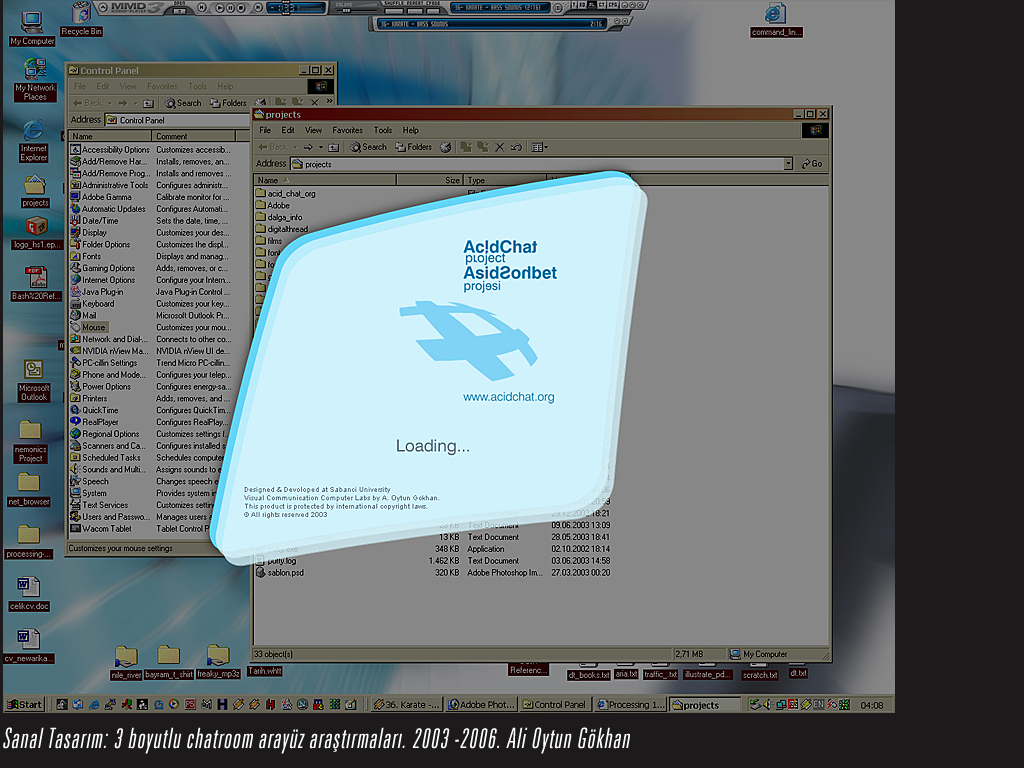Click the Up folder icon in projects toolbar
This screenshot has height=768, width=1024.
[x=333, y=147]
